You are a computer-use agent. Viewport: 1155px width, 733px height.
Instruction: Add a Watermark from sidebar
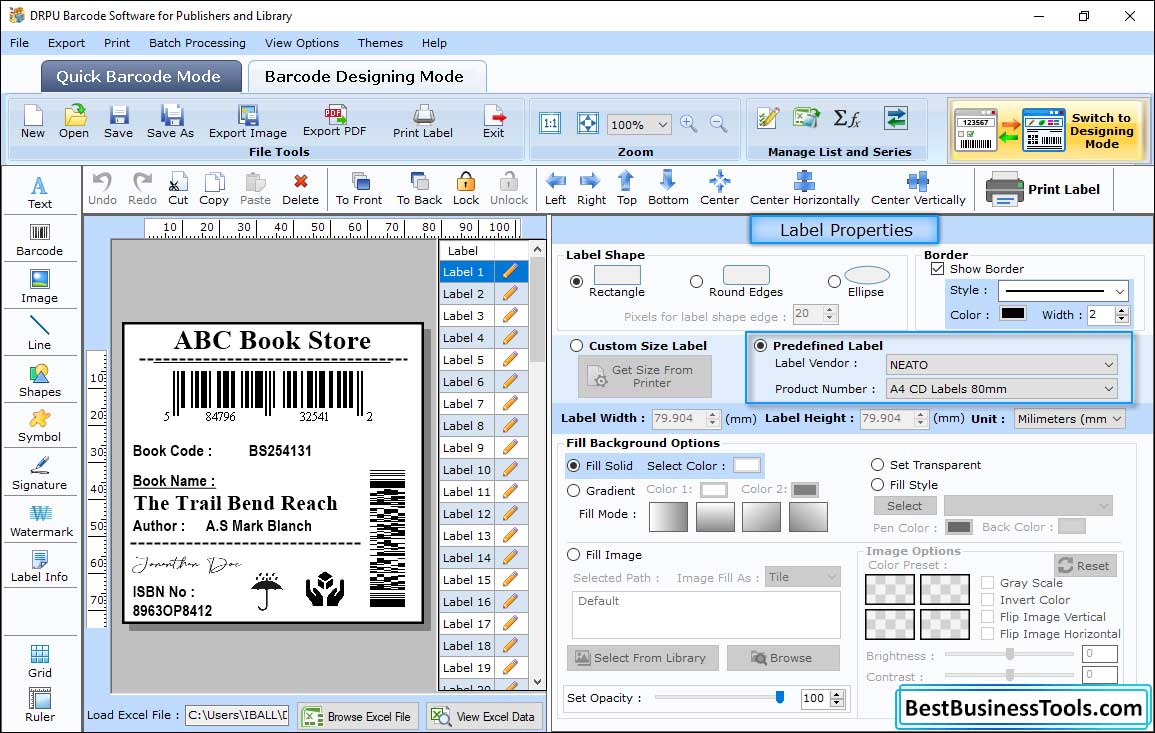point(41,520)
